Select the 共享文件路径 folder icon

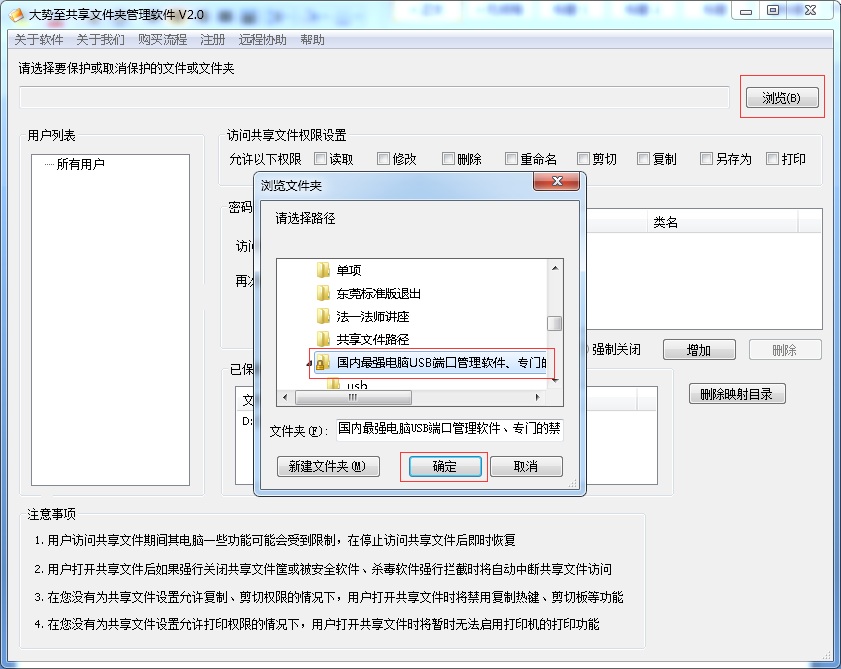click(323, 339)
